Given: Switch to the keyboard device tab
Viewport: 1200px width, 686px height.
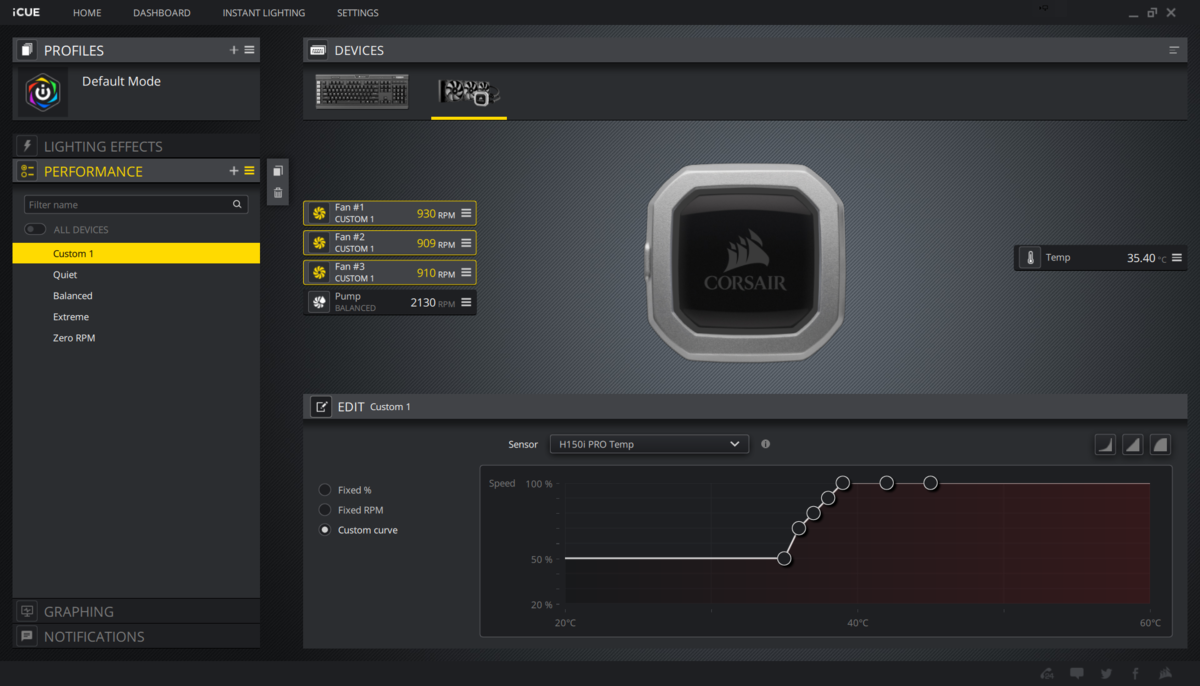Looking at the screenshot, I should coord(362,92).
